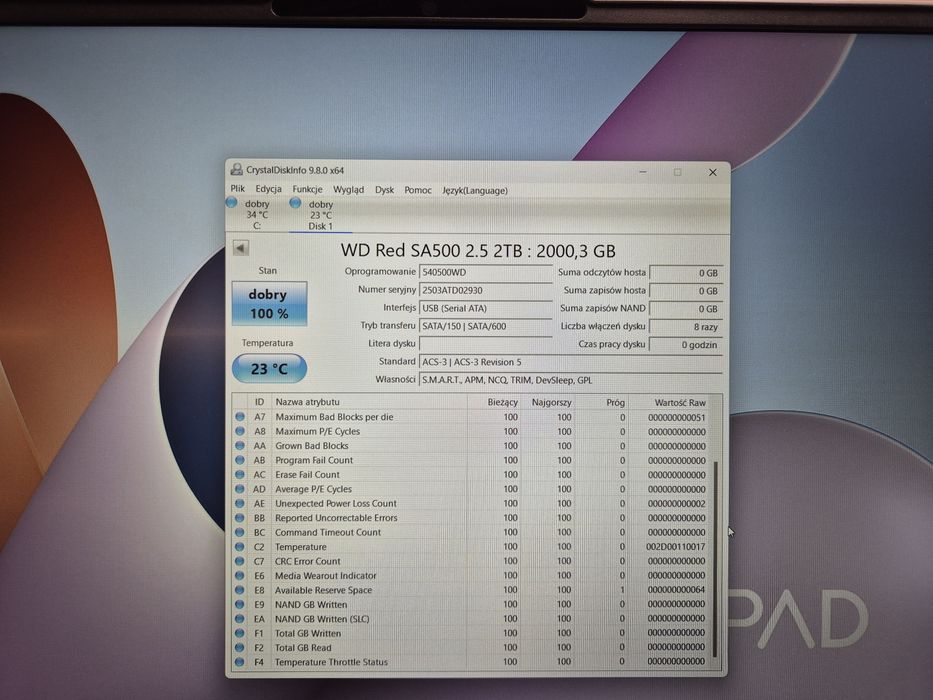Click the Suma zapisów NAND value

click(x=686, y=309)
